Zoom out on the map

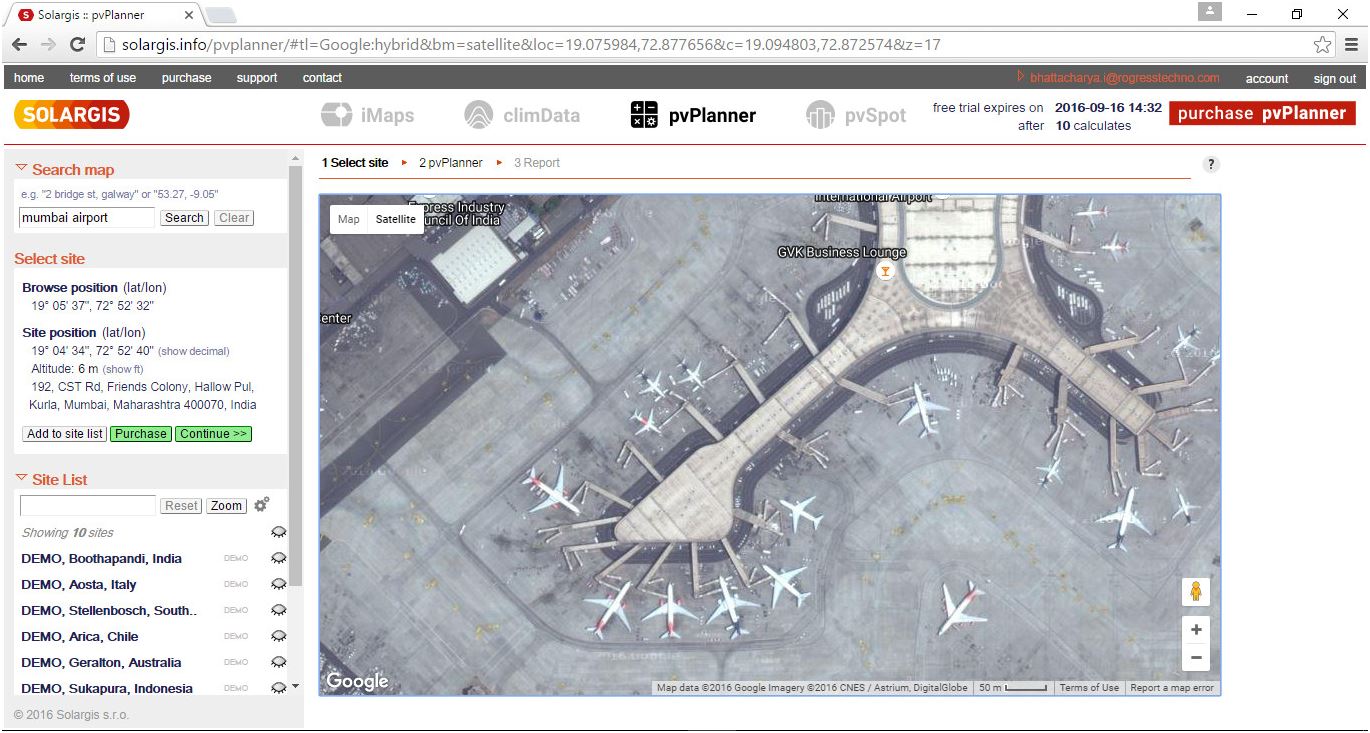(1196, 658)
